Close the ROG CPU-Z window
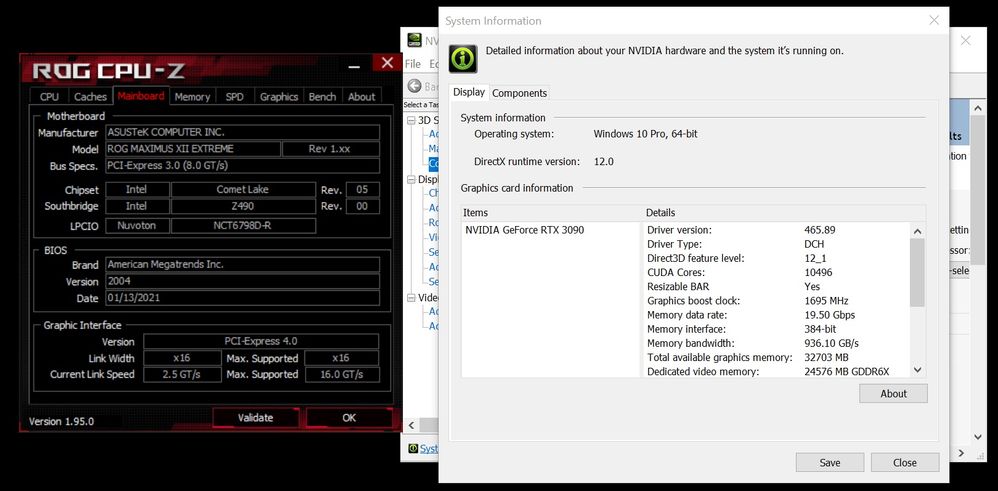This screenshot has height=491, width=998. [387, 62]
